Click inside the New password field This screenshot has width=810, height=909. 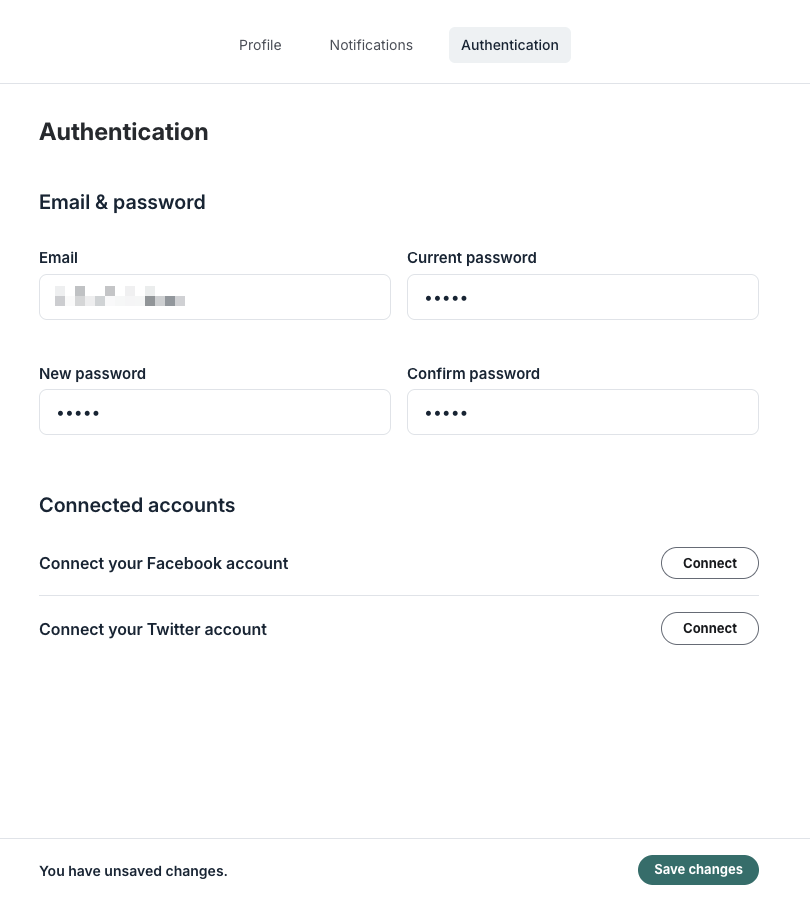pyautogui.click(x=215, y=412)
